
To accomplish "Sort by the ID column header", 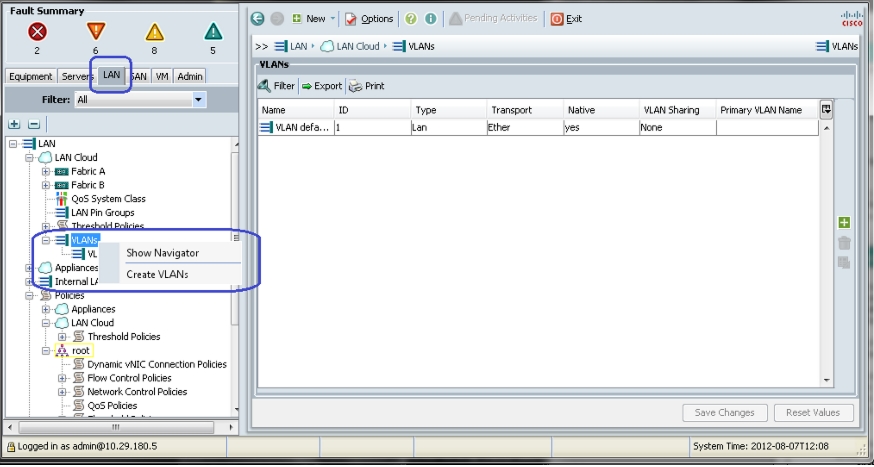I will [372, 110].
